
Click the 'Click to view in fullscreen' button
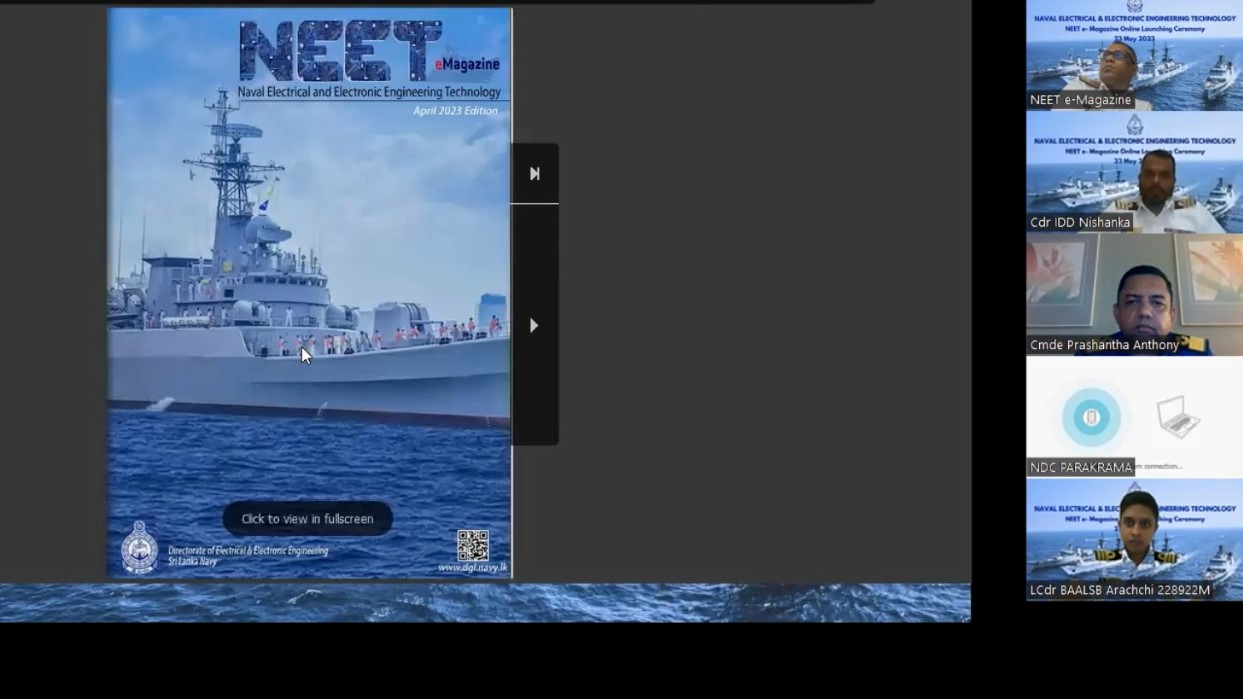(307, 518)
